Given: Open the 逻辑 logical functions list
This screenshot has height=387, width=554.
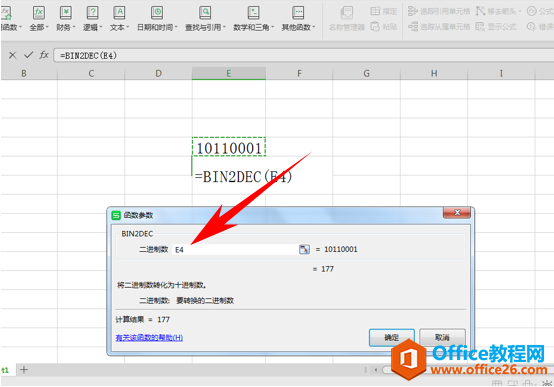Looking at the screenshot, I should 93,18.
